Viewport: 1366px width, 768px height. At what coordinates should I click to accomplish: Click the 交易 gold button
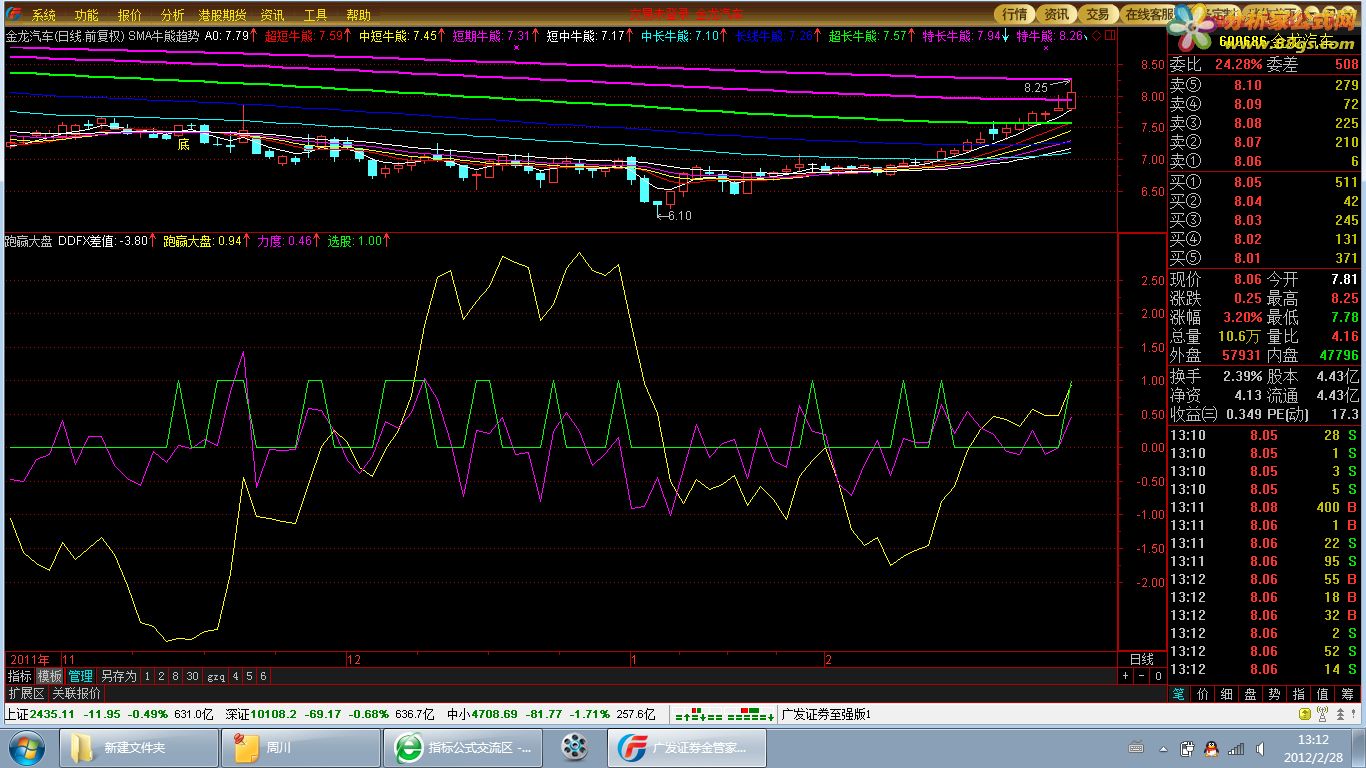tap(1098, 14)
